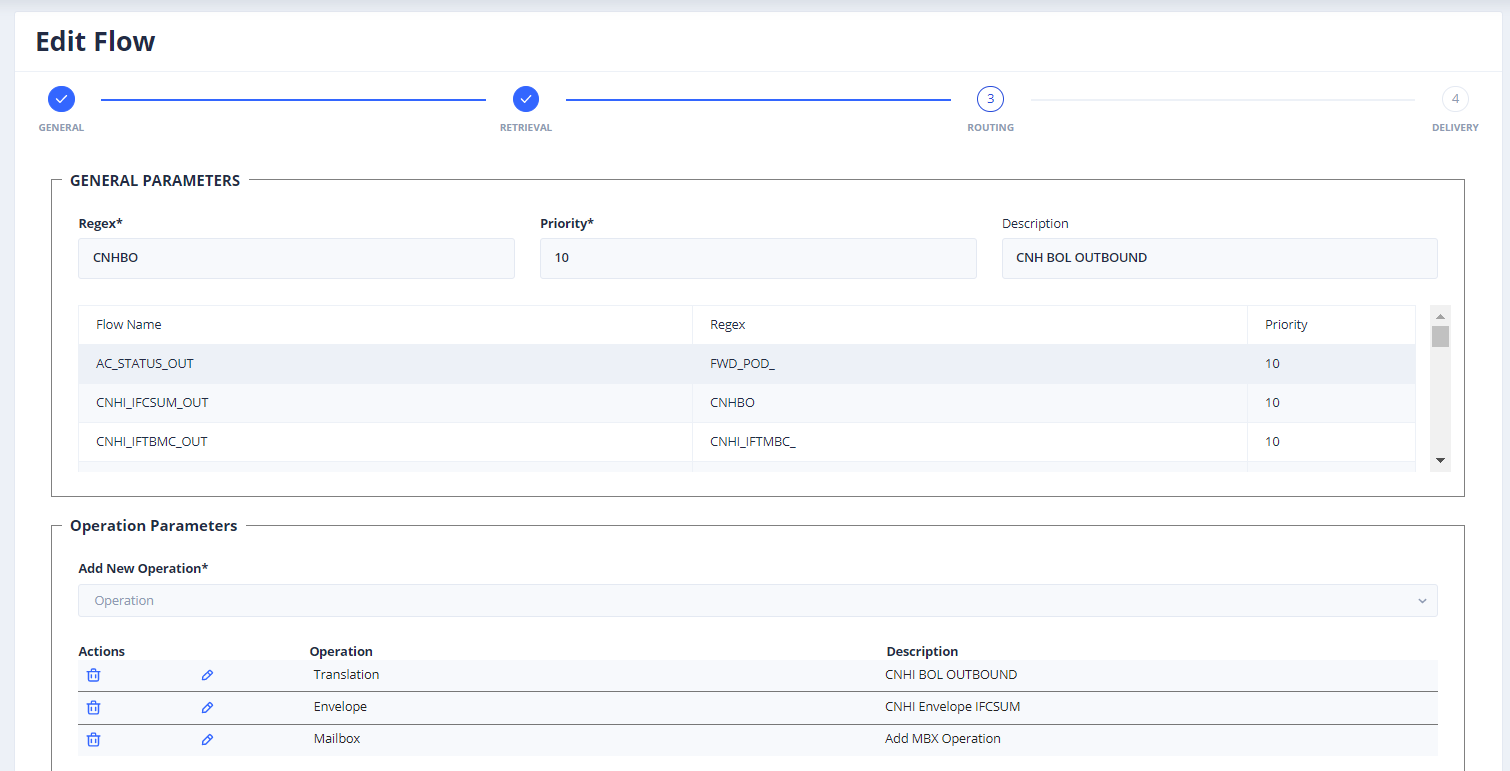
Task: Click the Edit Flow page heading
Action: [x=96, y=42]
